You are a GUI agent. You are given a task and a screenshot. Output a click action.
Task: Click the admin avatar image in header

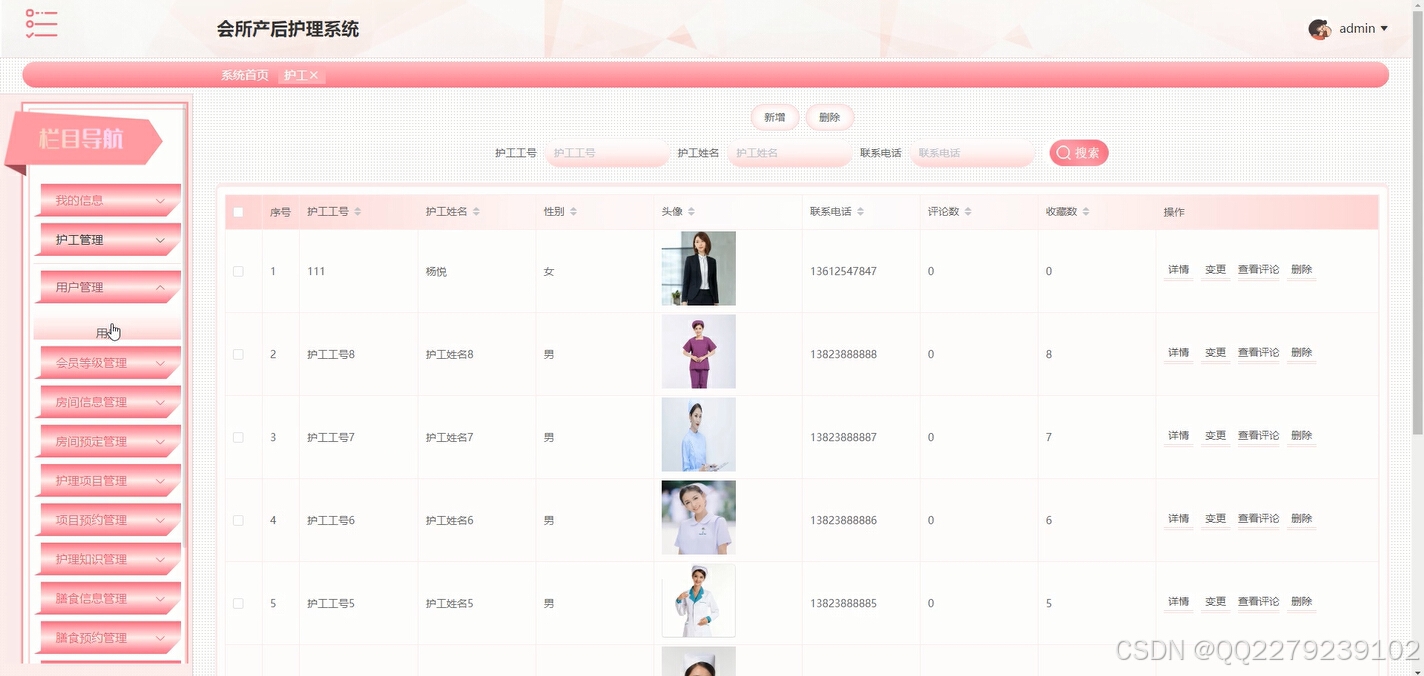click(1319, 28)
